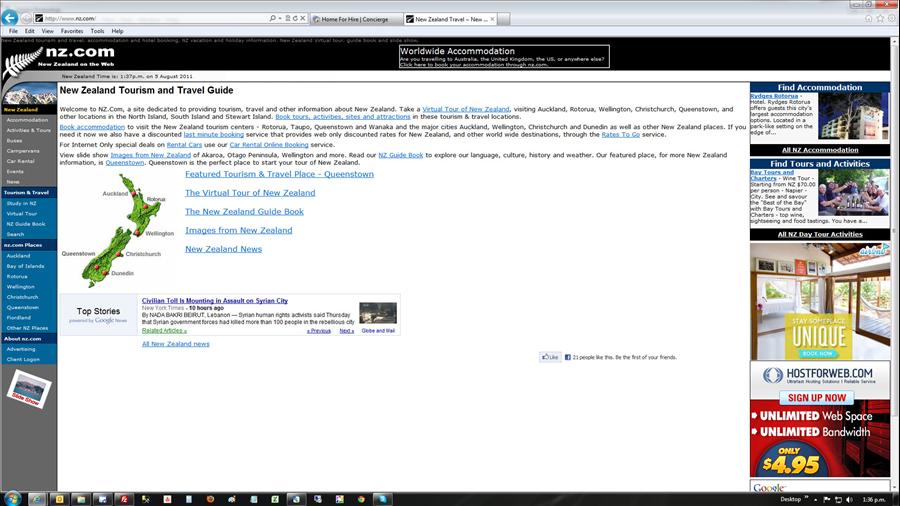Click Book Now on the Unique ad
The height and width of the screenshot is (506, 900).
[x=817, y=353]
